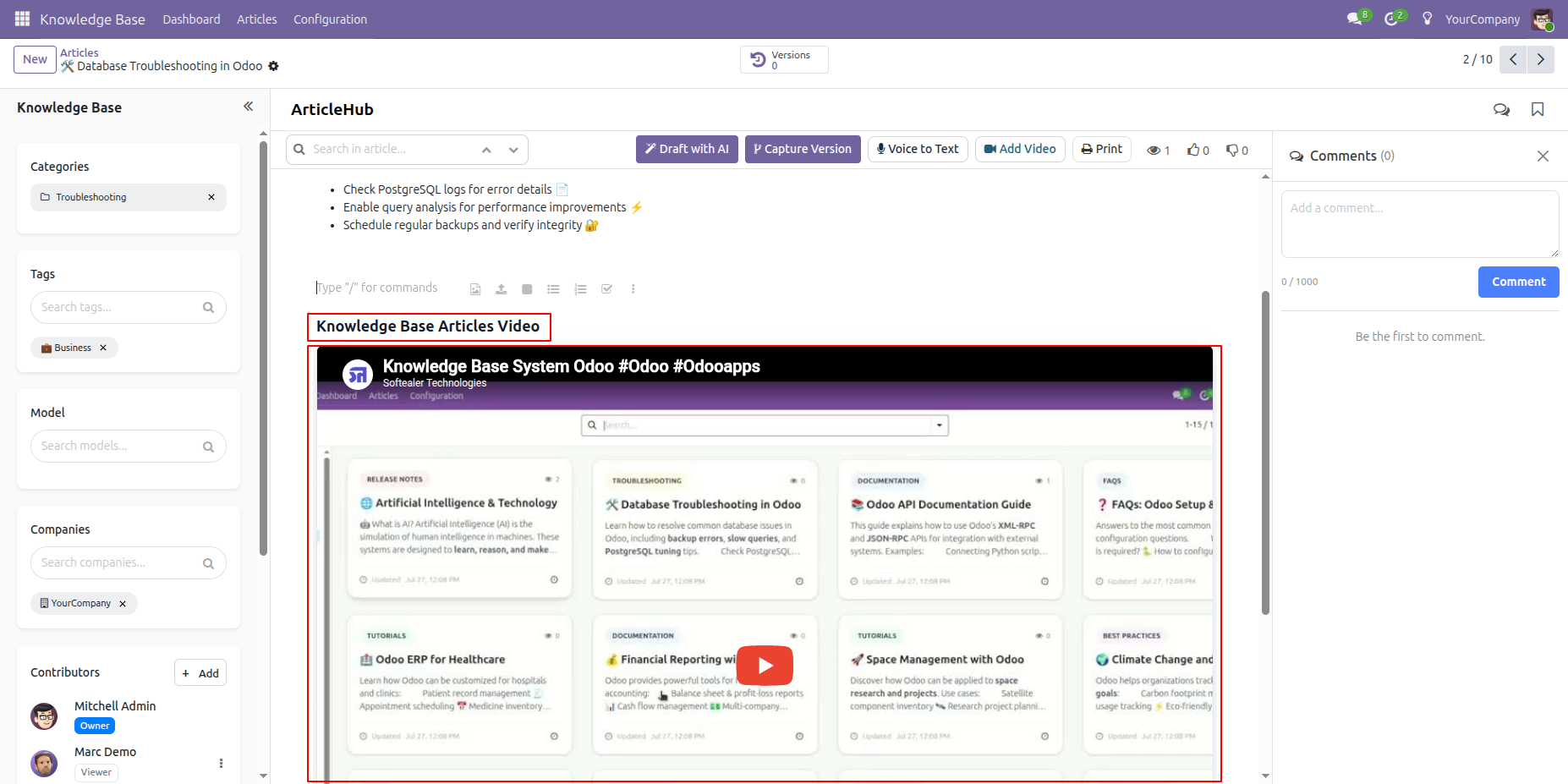Viewport: 1568px width, 784px height.
Task: Go to next search match
Action: [x=513, y=150]
